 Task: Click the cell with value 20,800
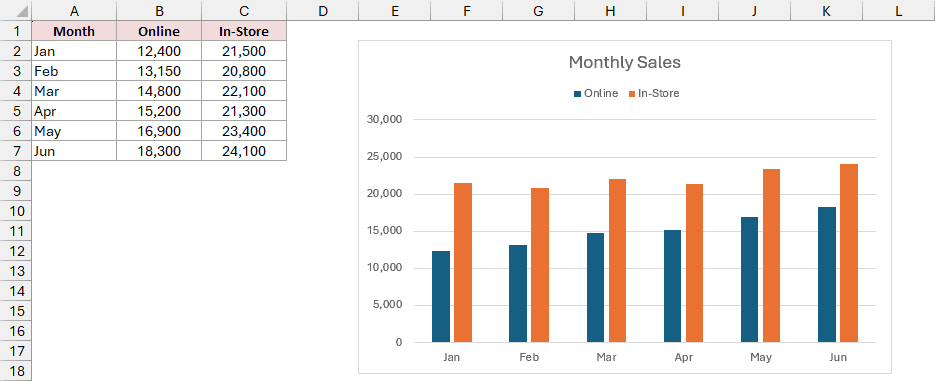click(244, 71)
